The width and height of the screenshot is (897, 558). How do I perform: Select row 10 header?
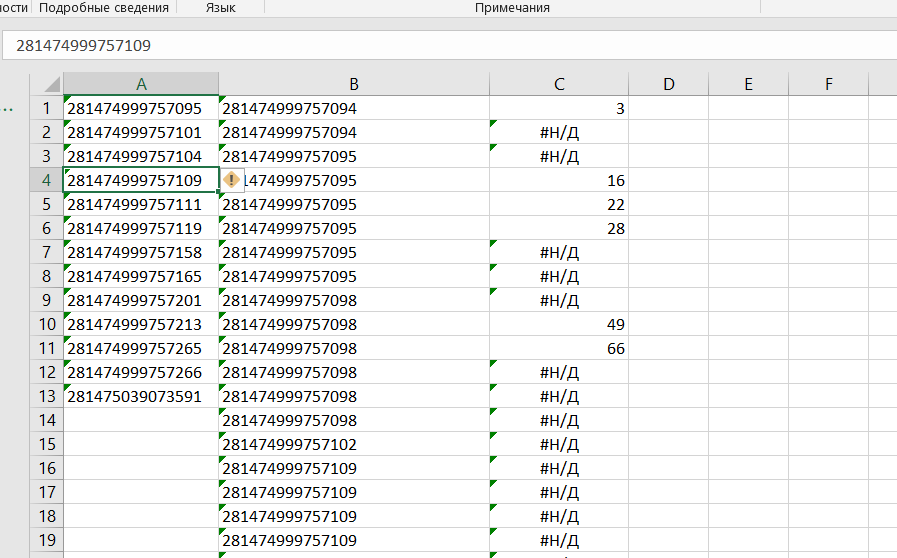pos(46,324)
